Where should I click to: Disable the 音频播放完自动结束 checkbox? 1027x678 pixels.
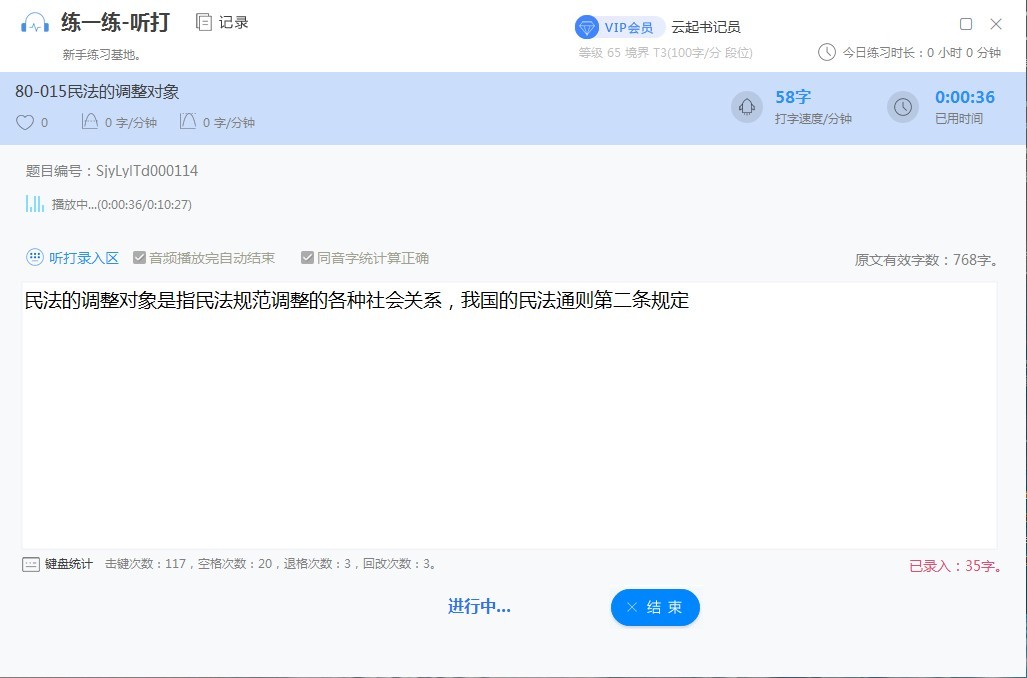[138, 256]
